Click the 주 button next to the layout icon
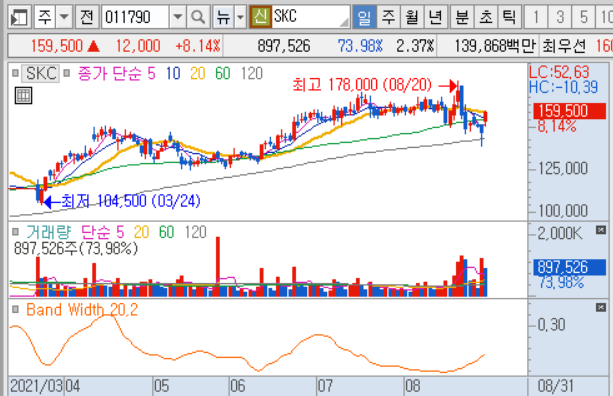 coord(45,17)
